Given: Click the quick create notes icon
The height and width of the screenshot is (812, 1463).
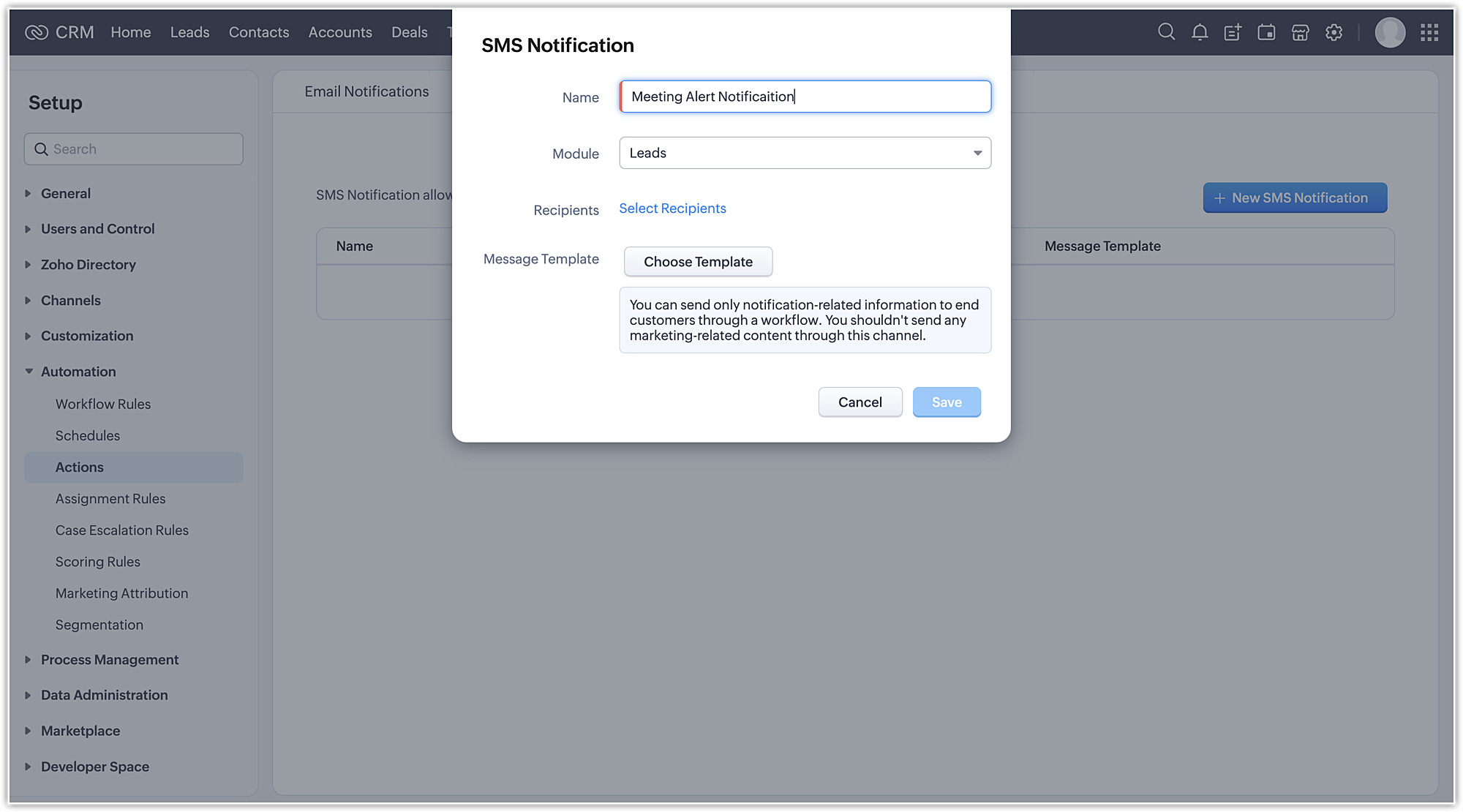Looking at the screenshot, I should (1233, 32).
